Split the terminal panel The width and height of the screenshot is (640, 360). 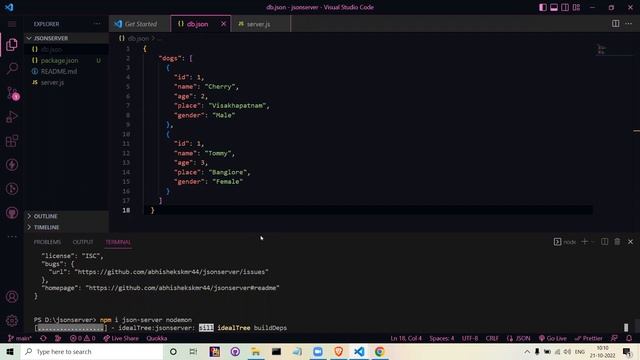pyautogui.click(x=604, y=242)
